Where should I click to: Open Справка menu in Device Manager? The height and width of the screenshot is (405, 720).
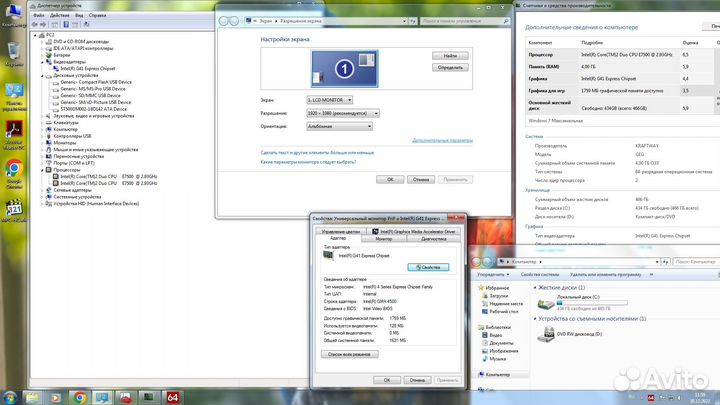(97, 15)
